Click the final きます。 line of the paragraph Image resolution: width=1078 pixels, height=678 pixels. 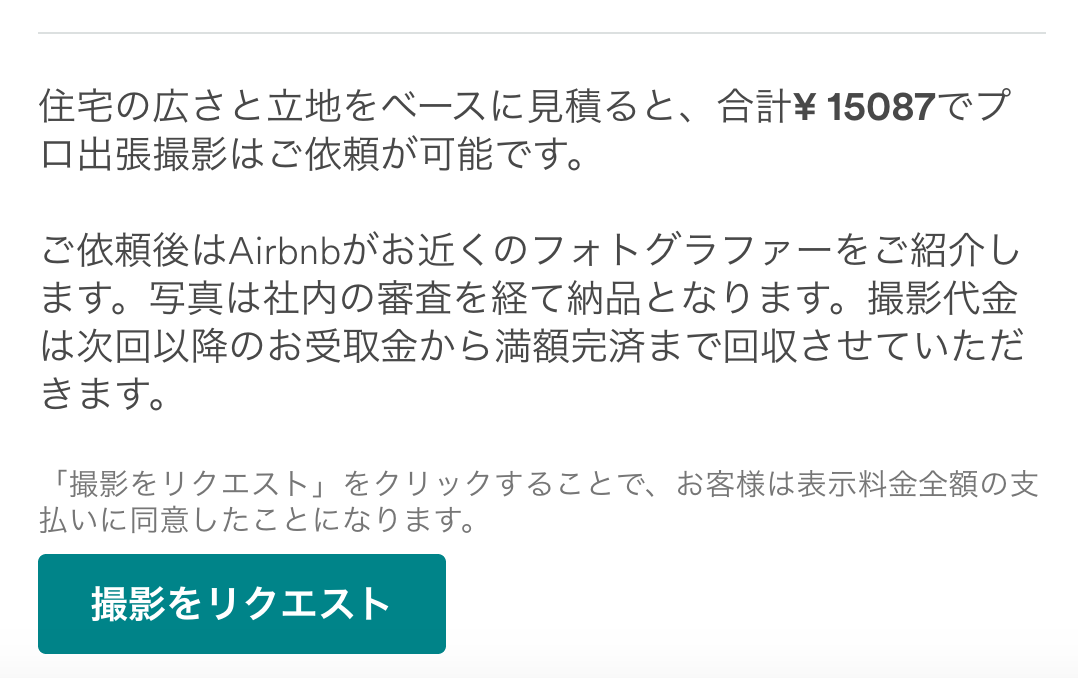click(x=103, y=394)
